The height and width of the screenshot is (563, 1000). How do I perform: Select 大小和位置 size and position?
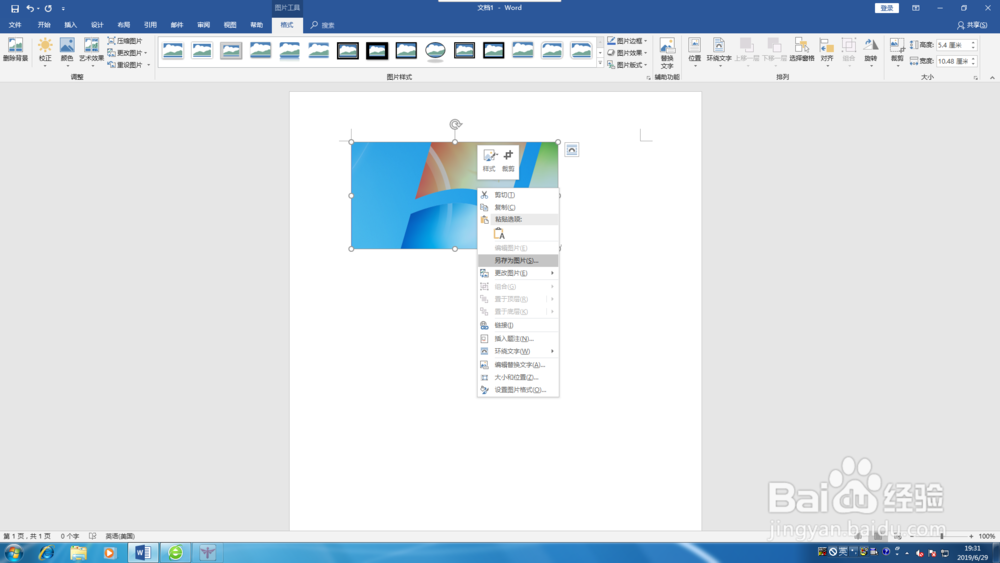tap(518, 377)
